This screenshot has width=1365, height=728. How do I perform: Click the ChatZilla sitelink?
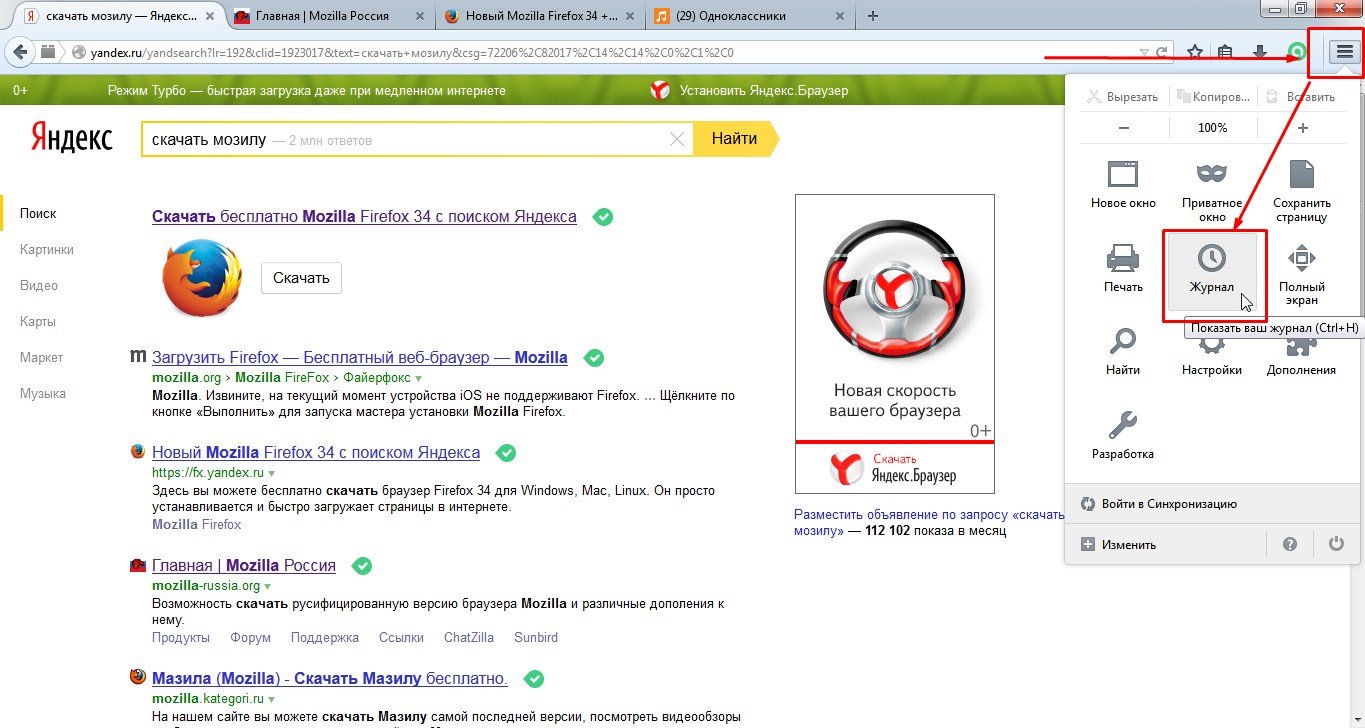pos(470,637)
